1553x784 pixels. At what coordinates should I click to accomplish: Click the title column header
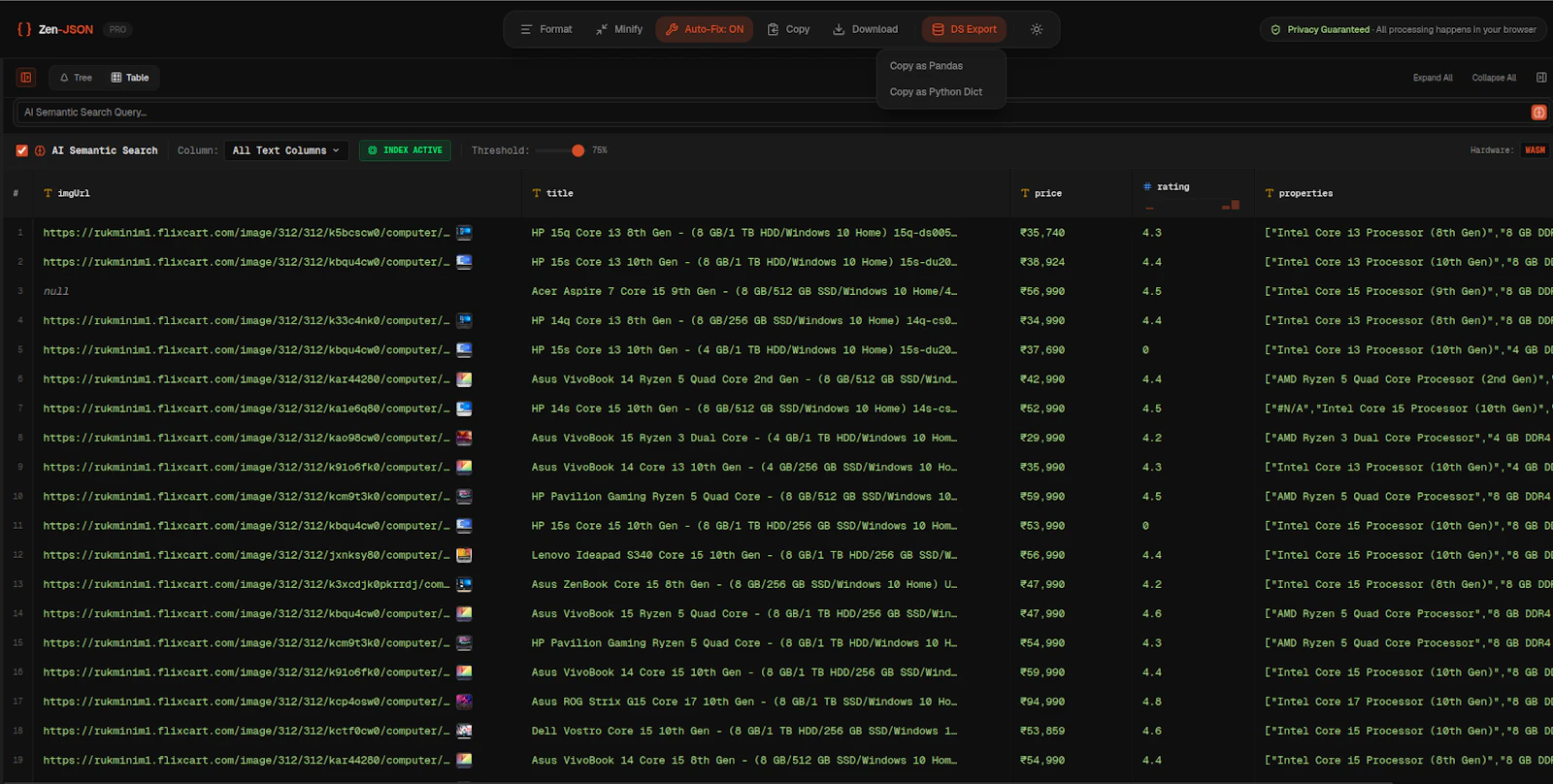[767, 193]
